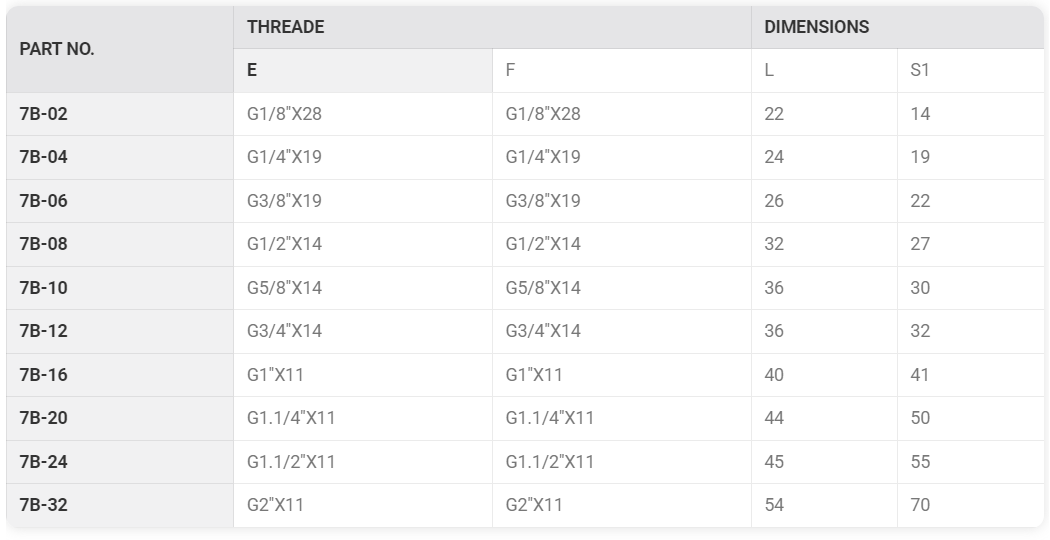1050x540 pixels.
Task: Select part number 7B-24
Action: (x=120, y=462)
